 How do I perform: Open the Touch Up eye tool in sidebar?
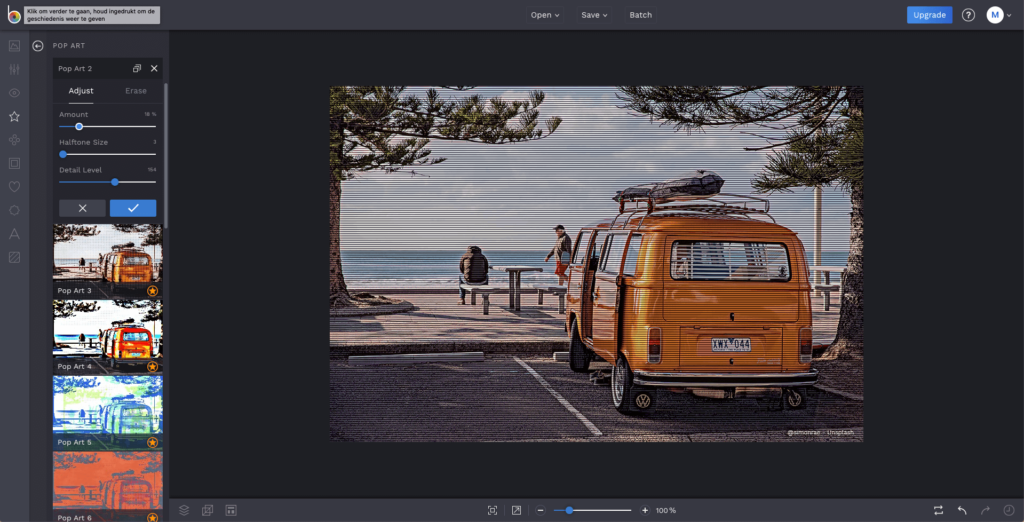pyautogui.click(x=14, y=93)
